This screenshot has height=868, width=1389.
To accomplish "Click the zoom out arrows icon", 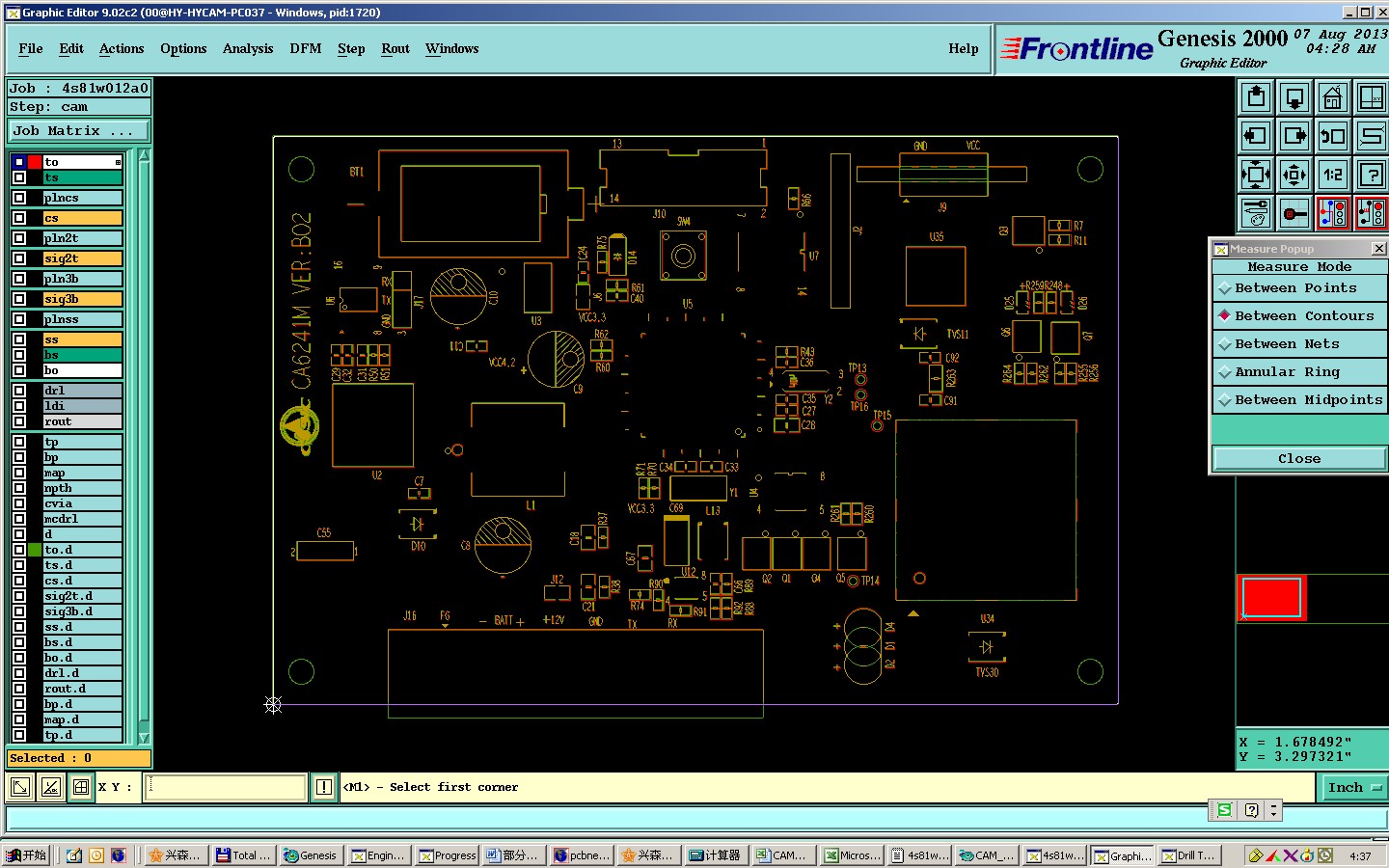I will [x=1294, y=175].
